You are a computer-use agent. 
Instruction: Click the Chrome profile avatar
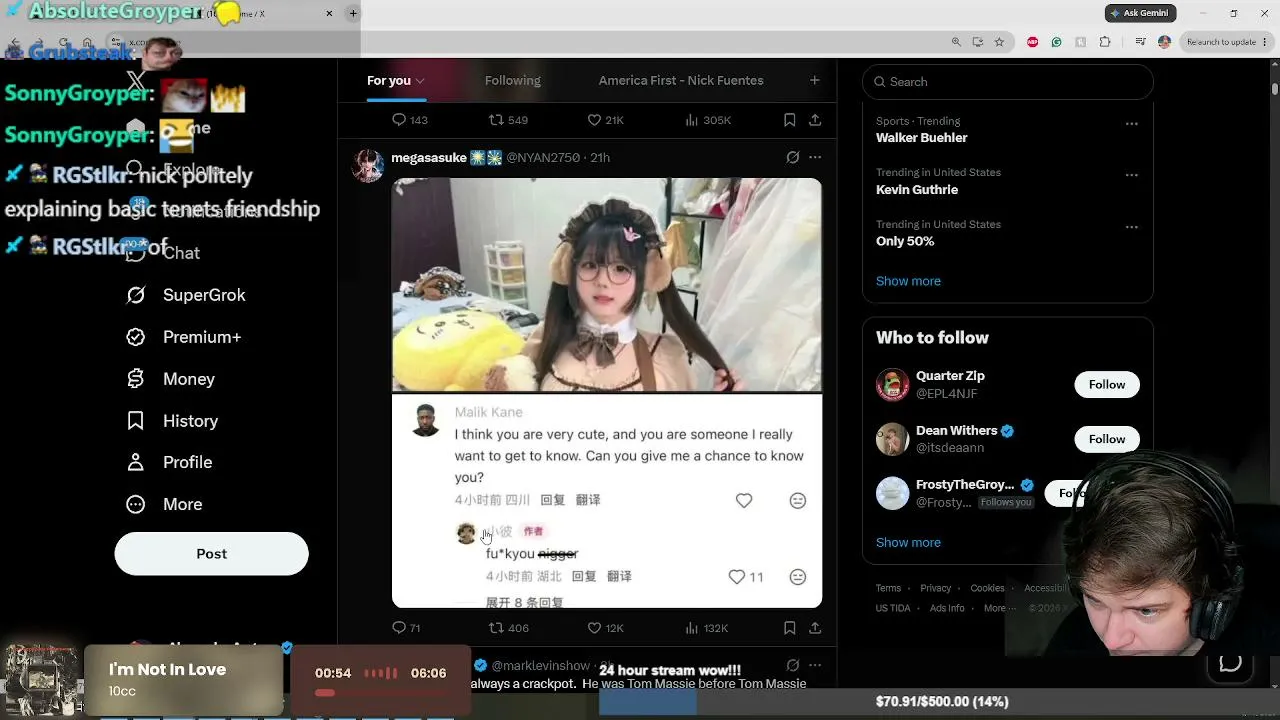click(1164, 42)
